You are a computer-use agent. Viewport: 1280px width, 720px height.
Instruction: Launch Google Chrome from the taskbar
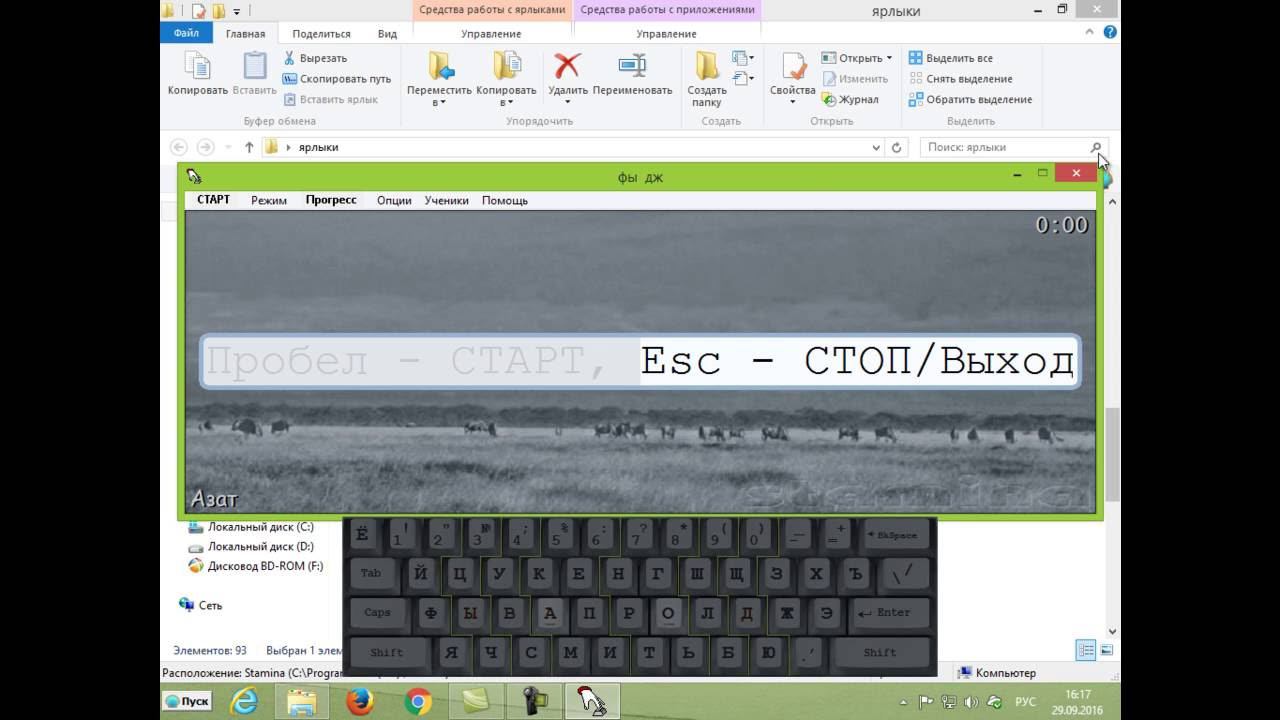click(418, 702)
